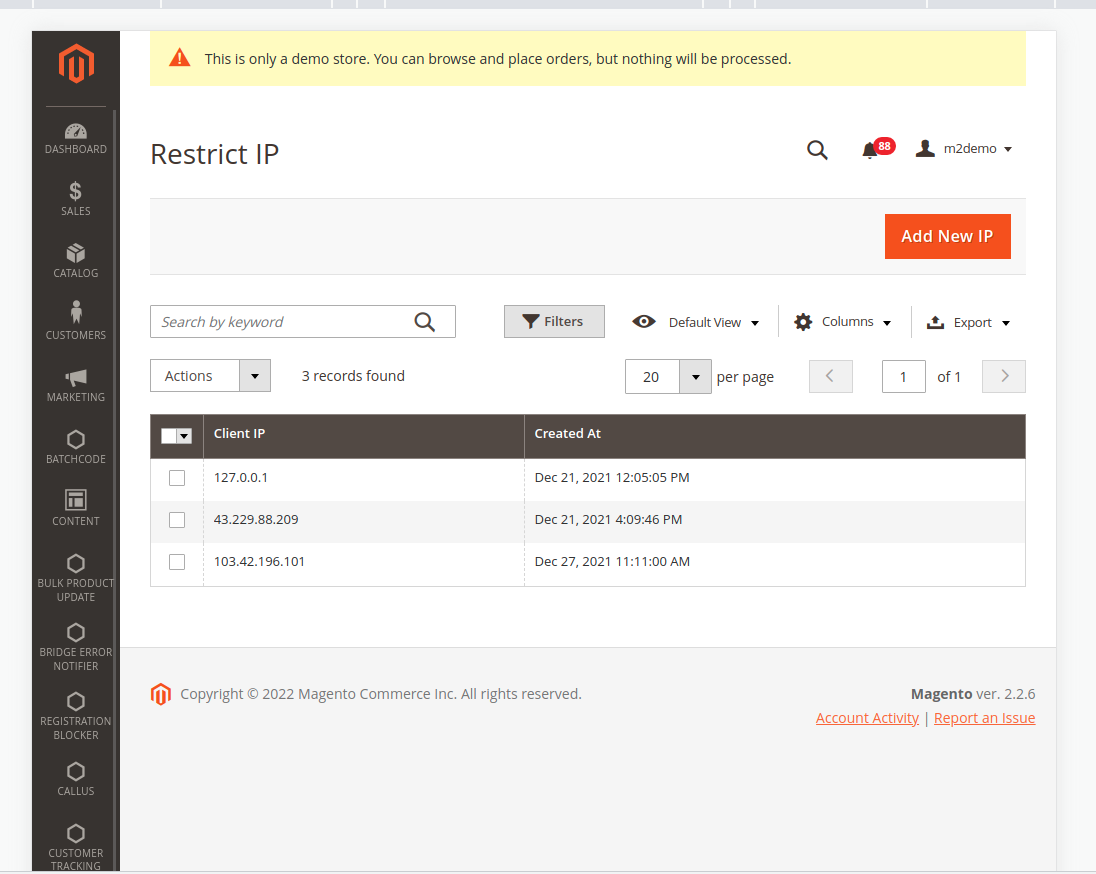Screen dimensions: 1096x874
Task: Click the notifications bell icon
Action: [870, 150]
